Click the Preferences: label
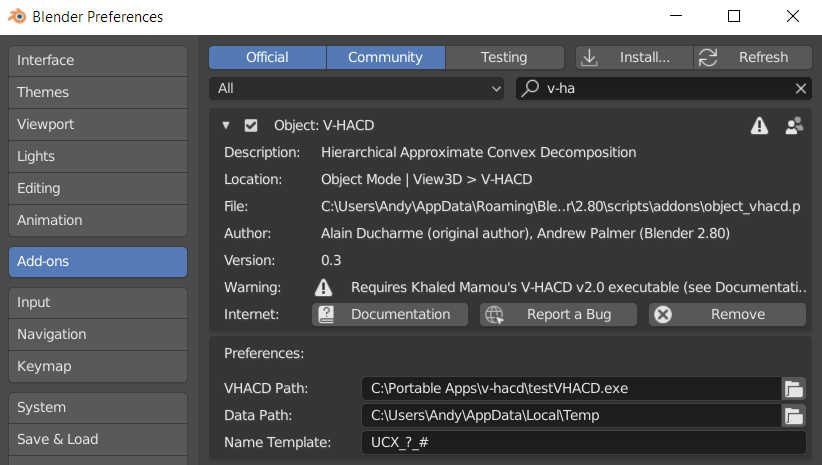 [264, 353]
